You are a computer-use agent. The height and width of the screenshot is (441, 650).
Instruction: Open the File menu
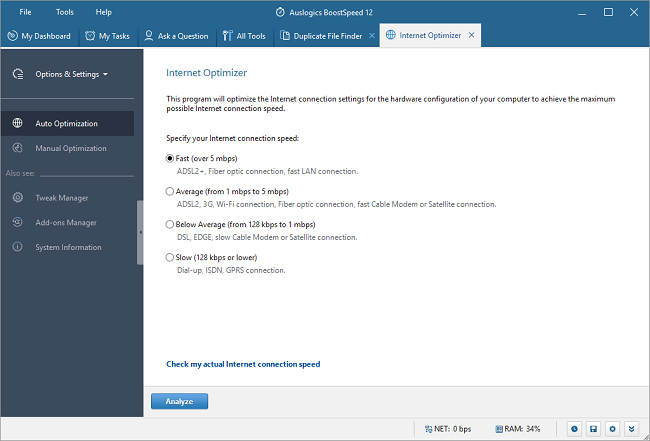click(x=25, y=12)
